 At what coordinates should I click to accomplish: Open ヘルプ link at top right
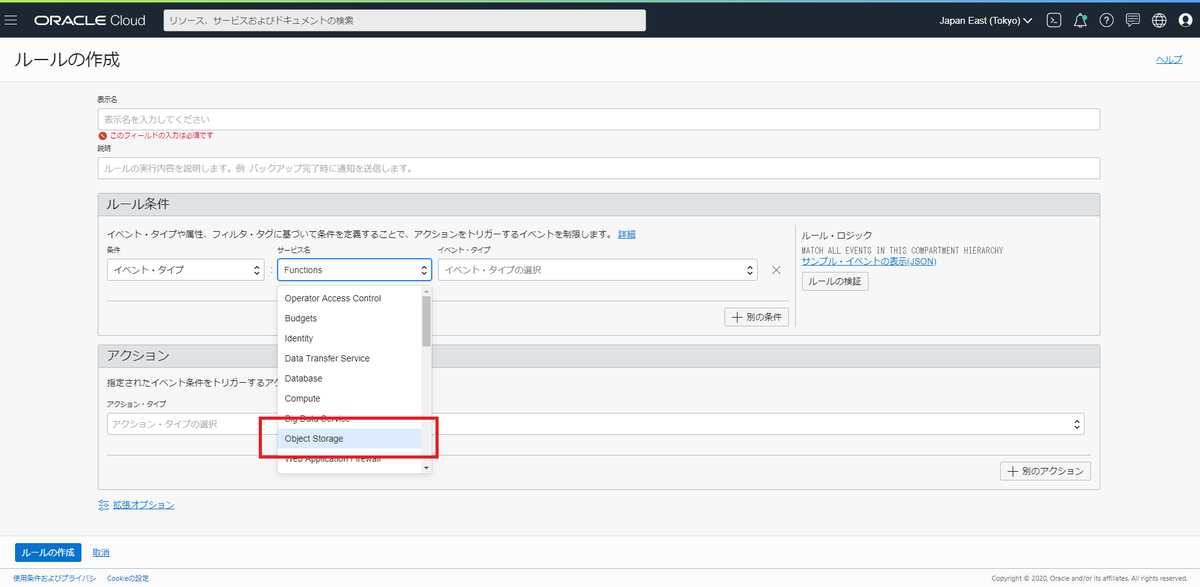coord(1169,60)
